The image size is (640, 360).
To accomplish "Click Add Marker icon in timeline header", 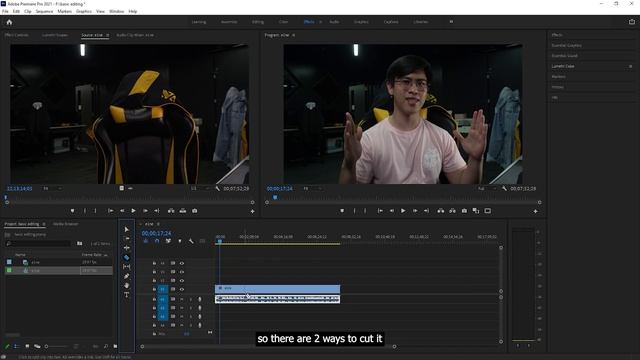I will pos(180,241).
